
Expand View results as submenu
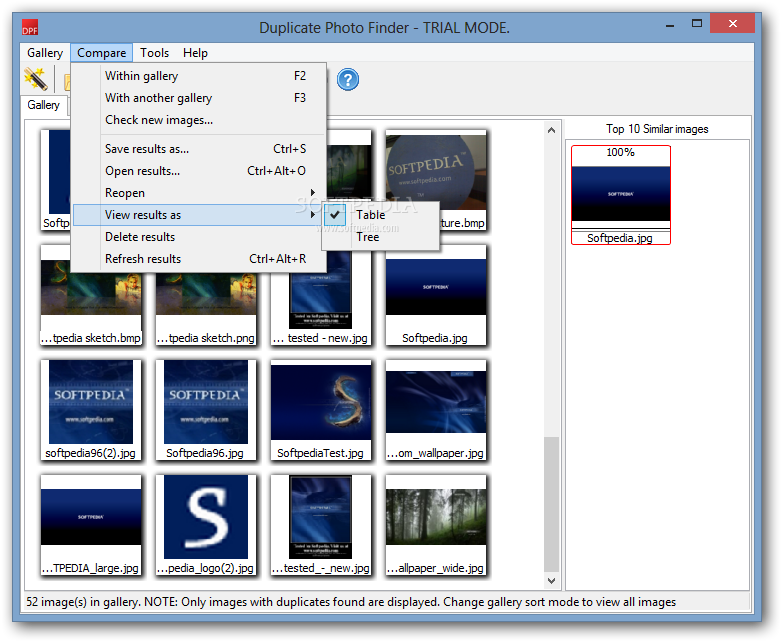tap(198, 215)
